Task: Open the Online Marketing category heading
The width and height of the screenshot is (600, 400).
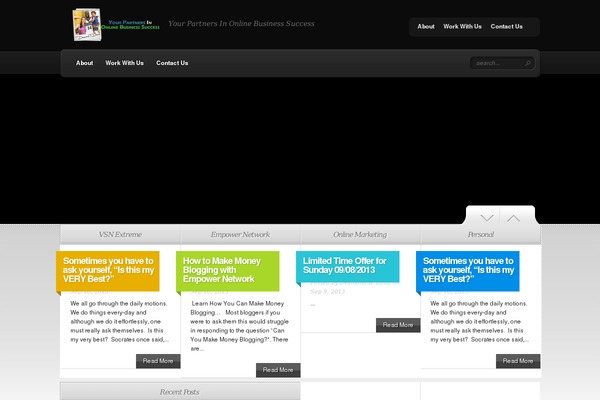Action: coord(360,234)
